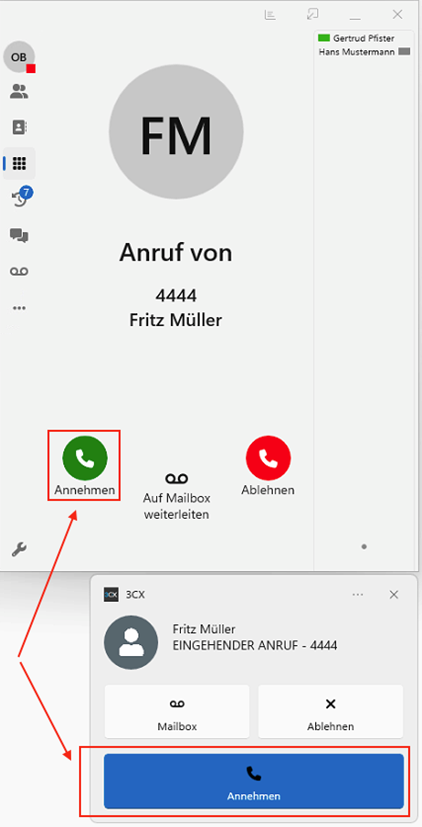Close the 3CX notification popup

394,594
